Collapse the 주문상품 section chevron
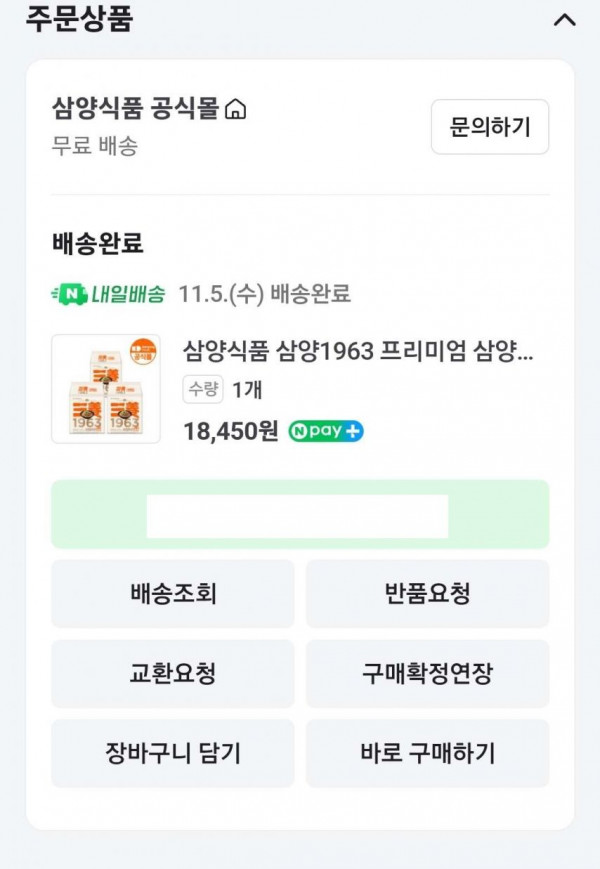 point(564,20)
